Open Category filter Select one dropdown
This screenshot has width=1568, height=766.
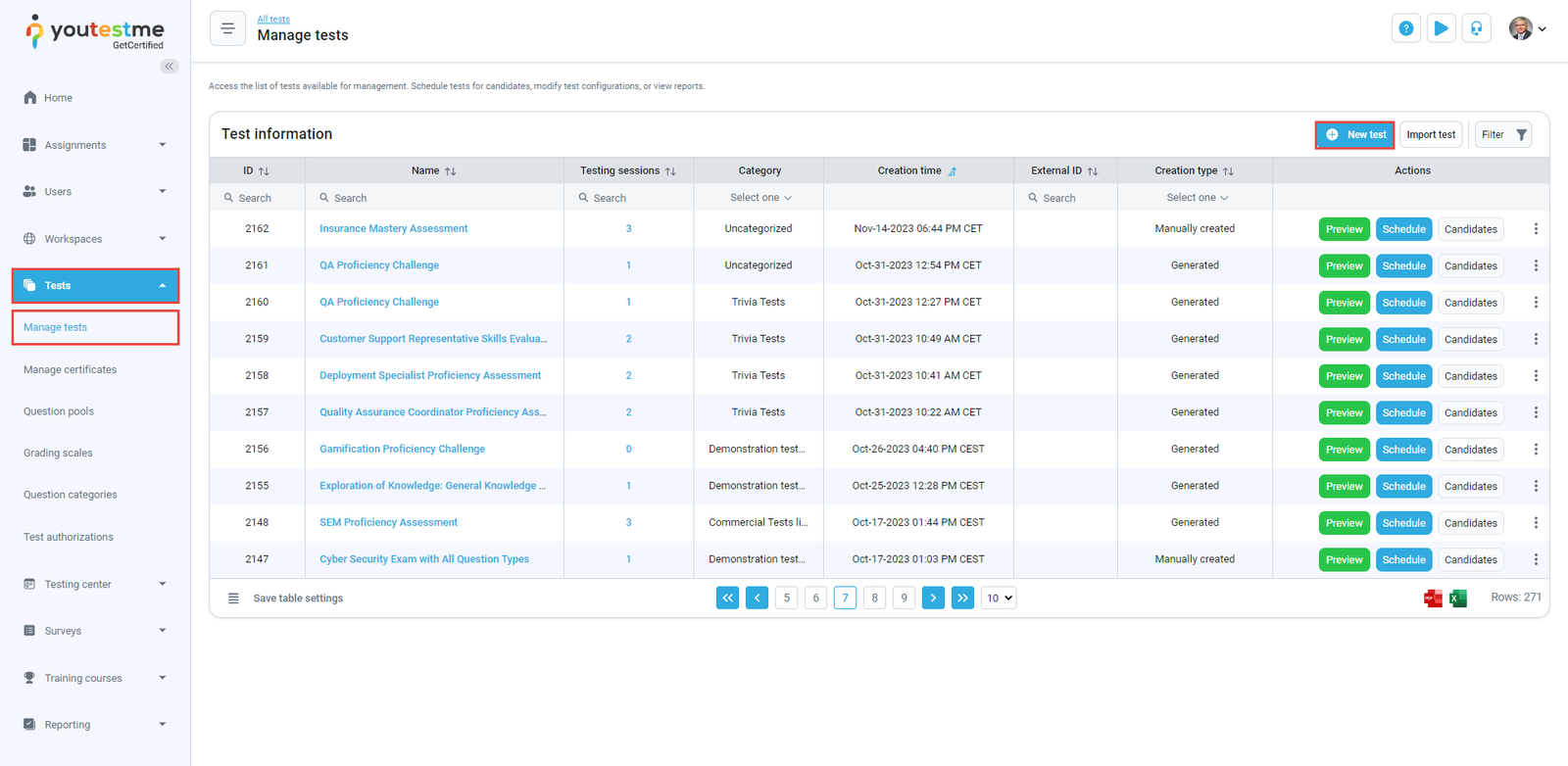pos(759,198)
